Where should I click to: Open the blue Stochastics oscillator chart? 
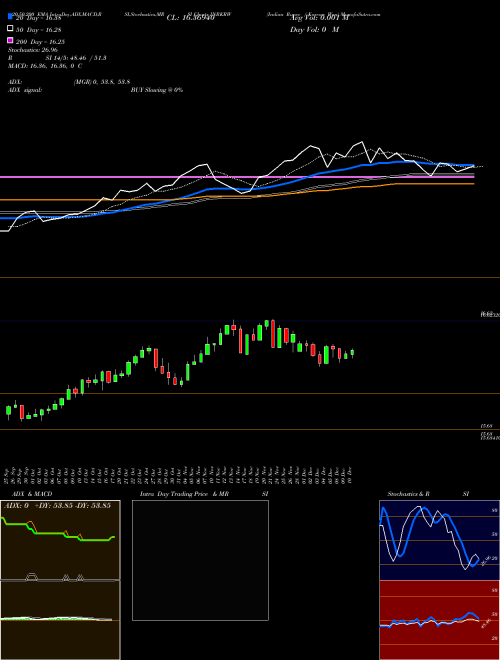click(439, 540)
